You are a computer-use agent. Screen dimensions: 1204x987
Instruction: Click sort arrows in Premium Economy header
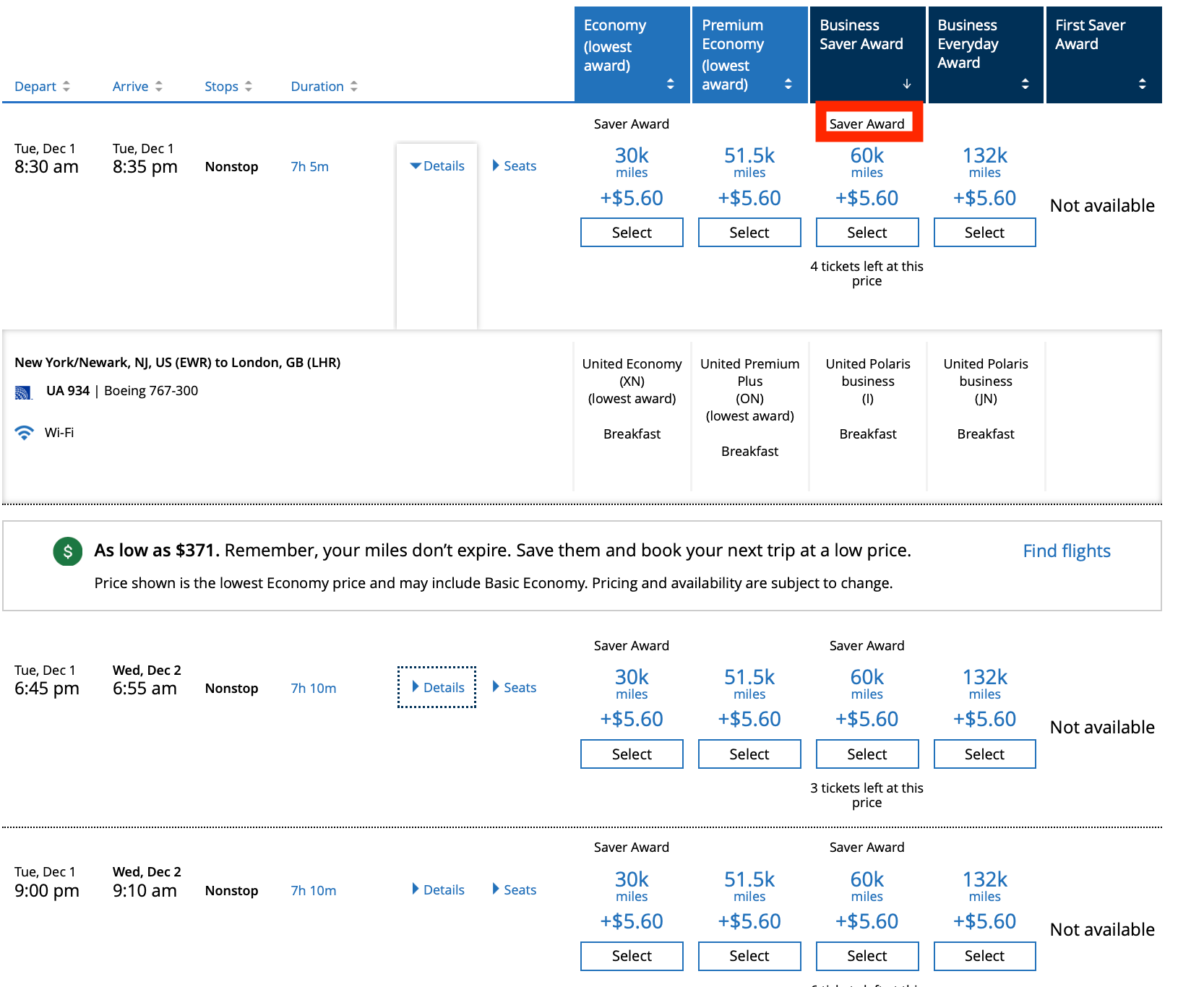788,84
